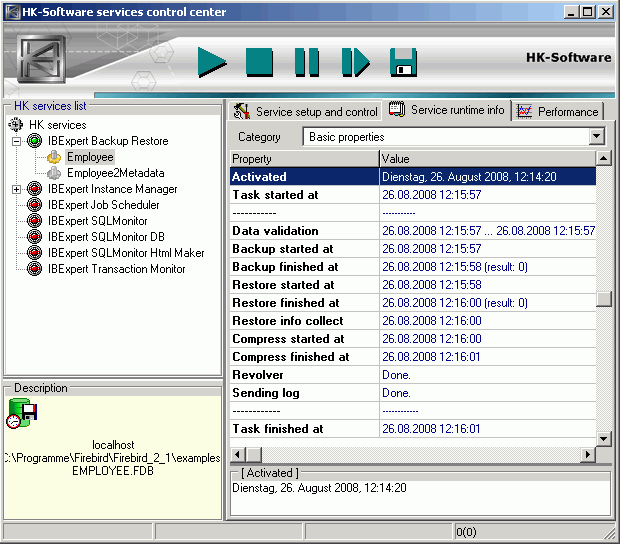Click the Property column header

click(304, 159)
